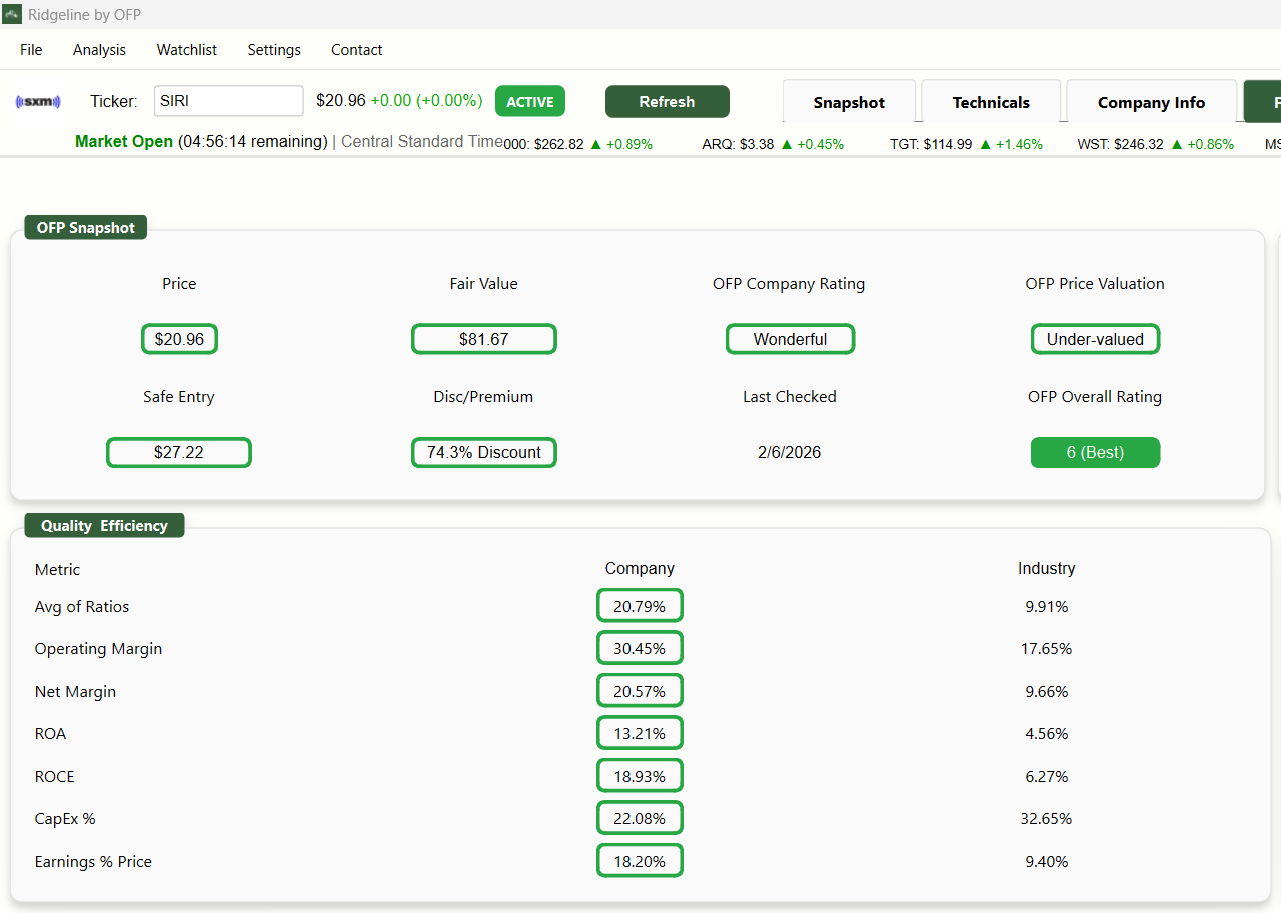Click the $20.96 Price value box

coord(179,339)
